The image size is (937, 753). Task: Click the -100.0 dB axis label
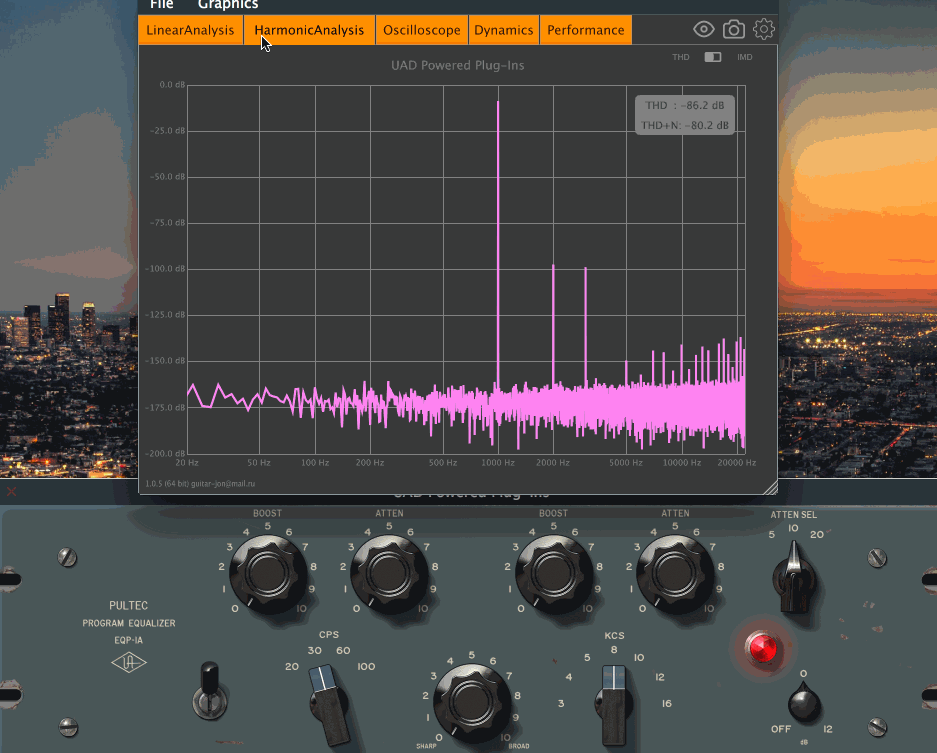[165, 269]
